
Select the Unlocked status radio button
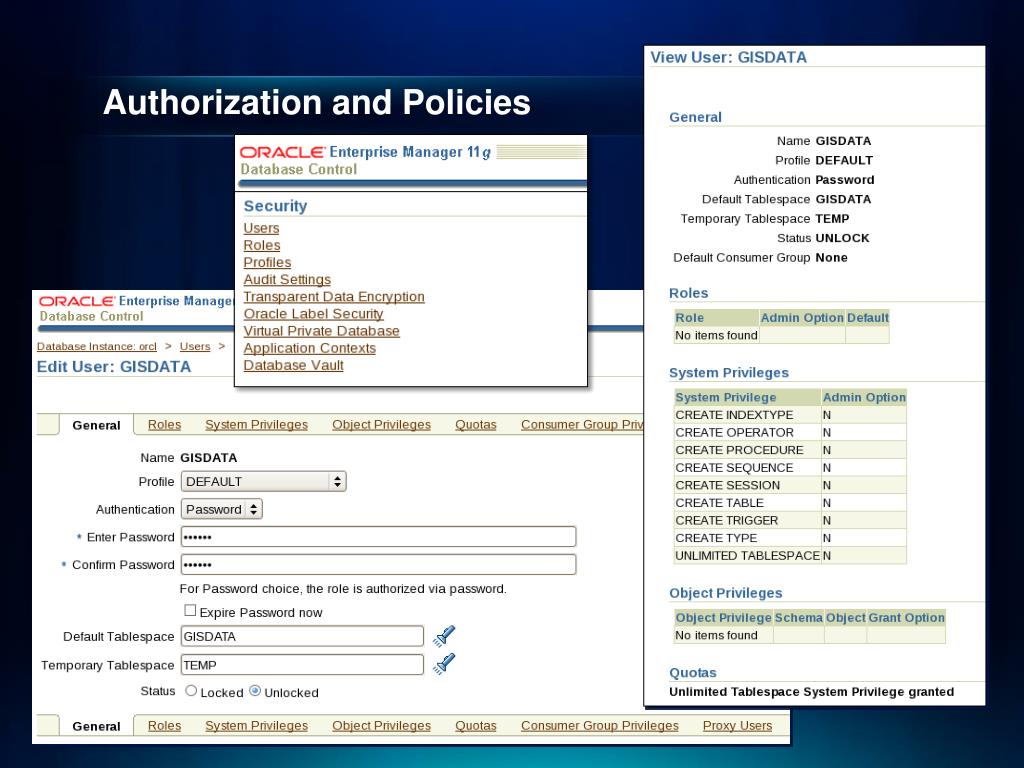click(255, 691)
